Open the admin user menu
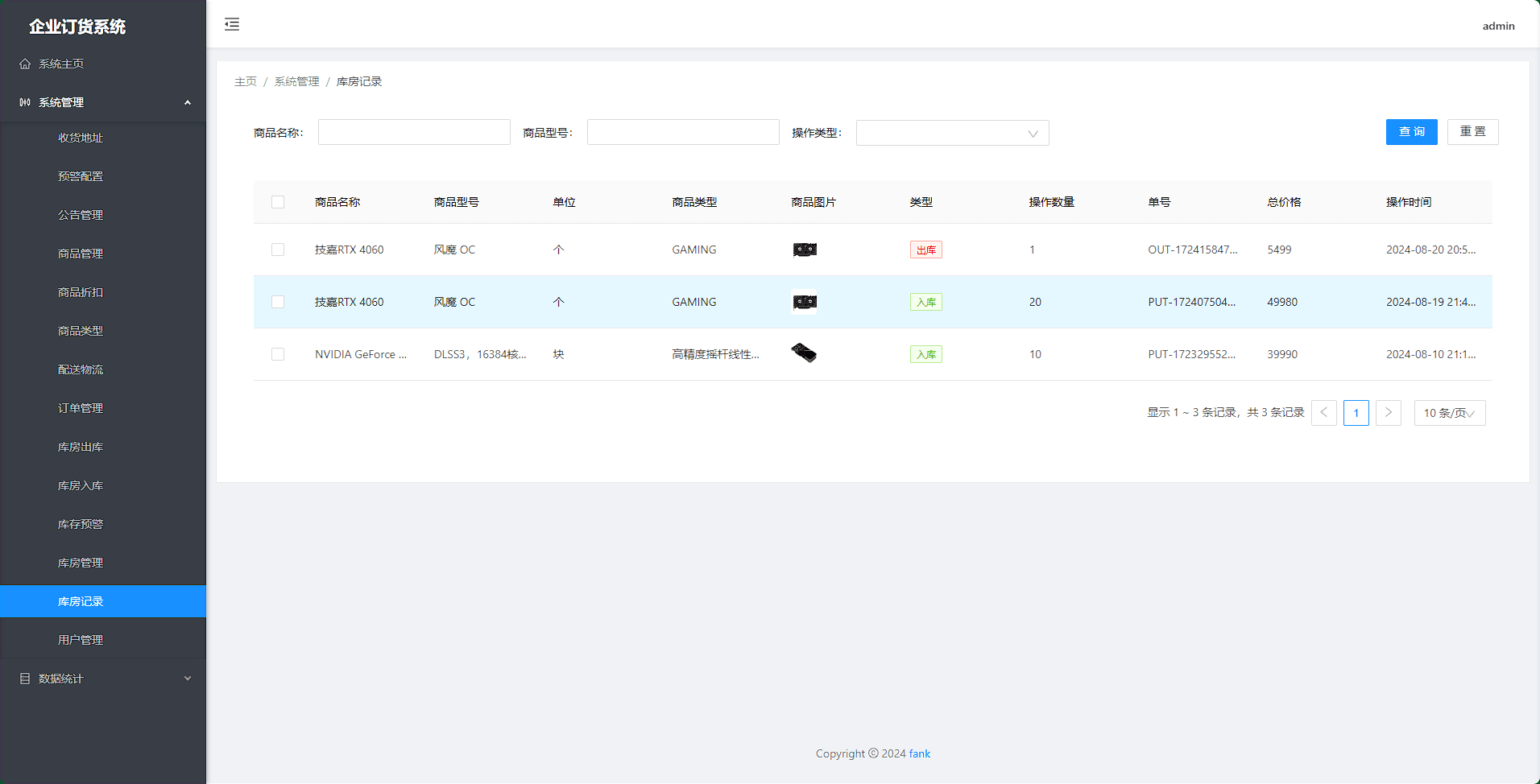Screen dimensions: 1540x784 1498,26
